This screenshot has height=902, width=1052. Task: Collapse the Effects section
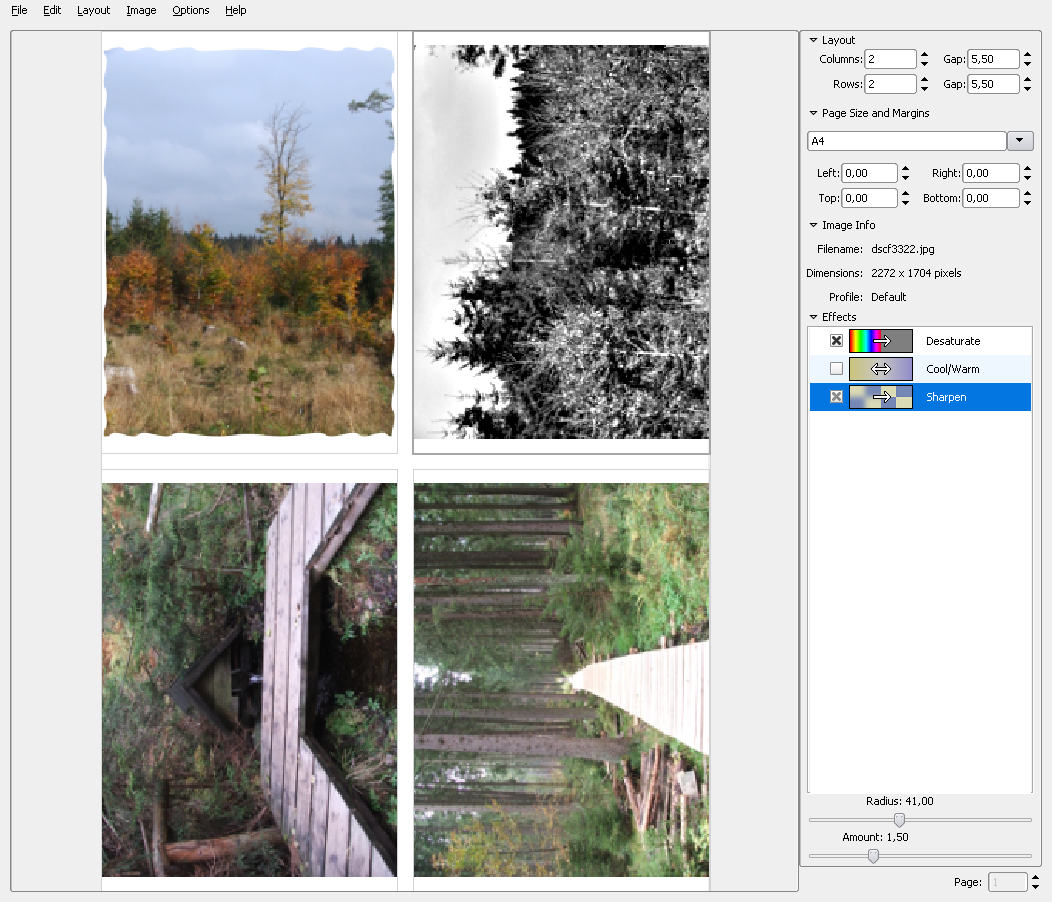coord(814,317)
